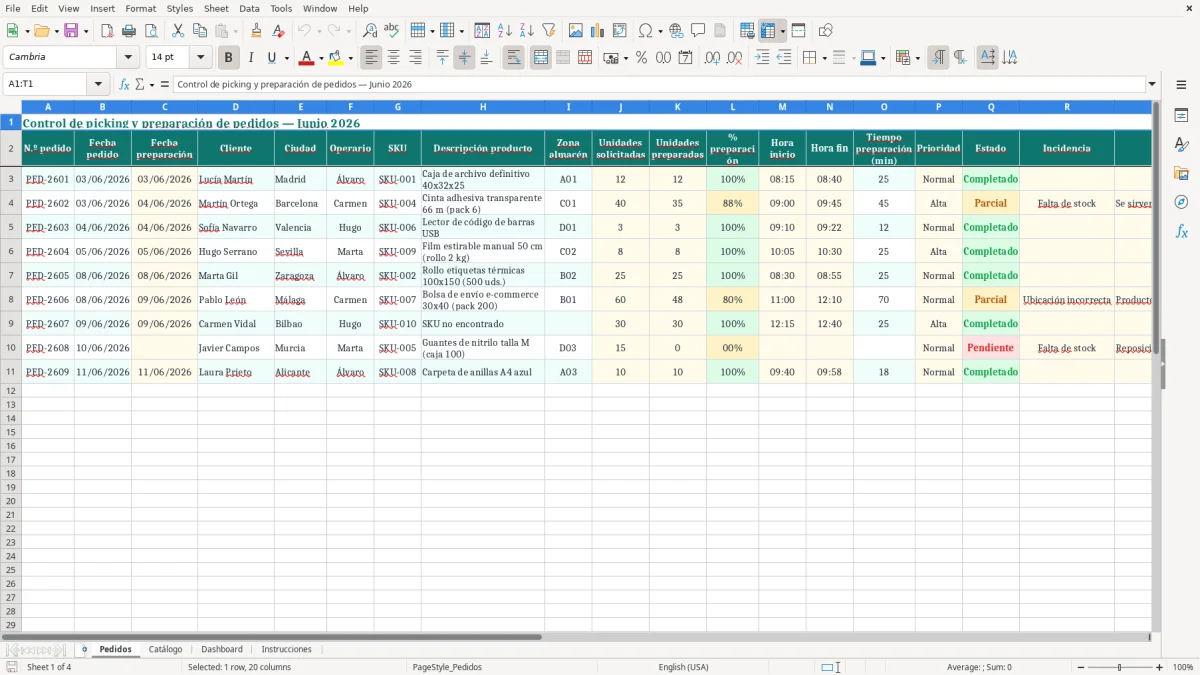Expand the font name dropdown arrow

tap(128, 58)
